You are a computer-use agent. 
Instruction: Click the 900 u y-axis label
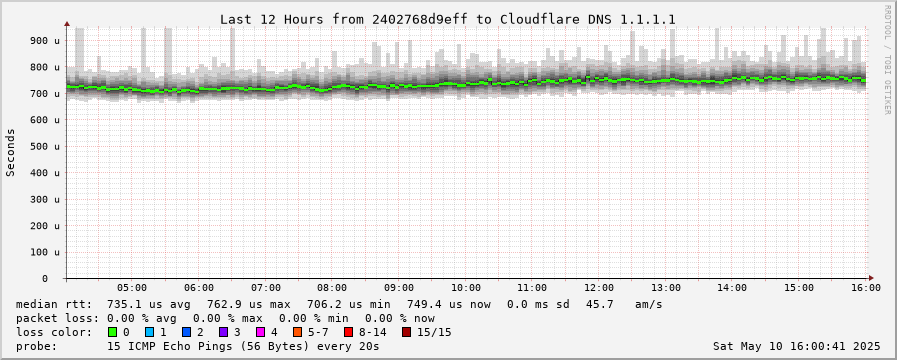45,41
